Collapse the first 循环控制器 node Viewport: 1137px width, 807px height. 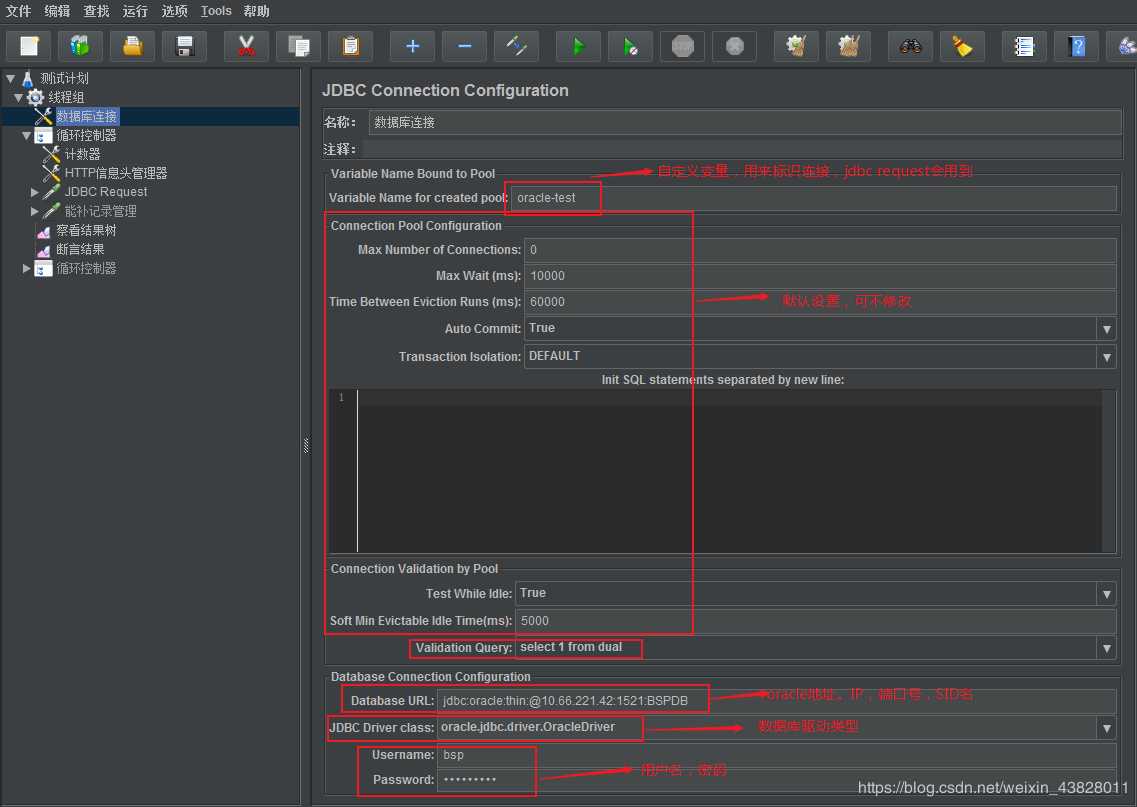coord(27,136)
